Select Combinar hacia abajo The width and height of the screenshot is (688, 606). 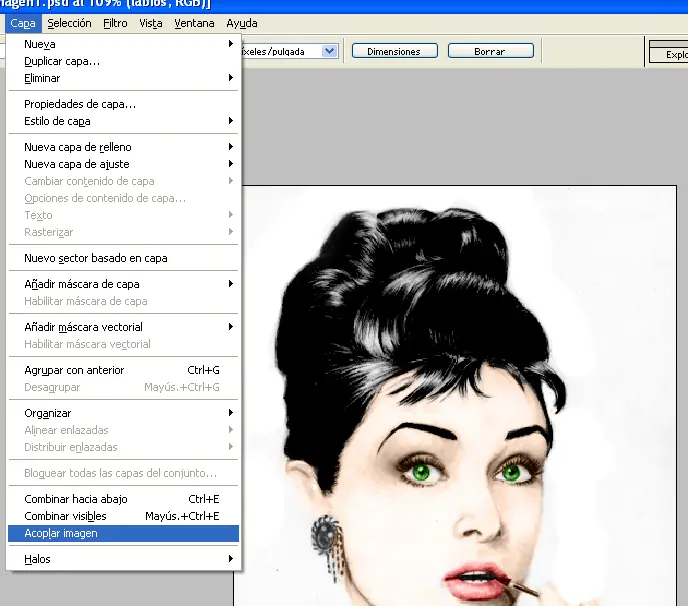[76, 499]
